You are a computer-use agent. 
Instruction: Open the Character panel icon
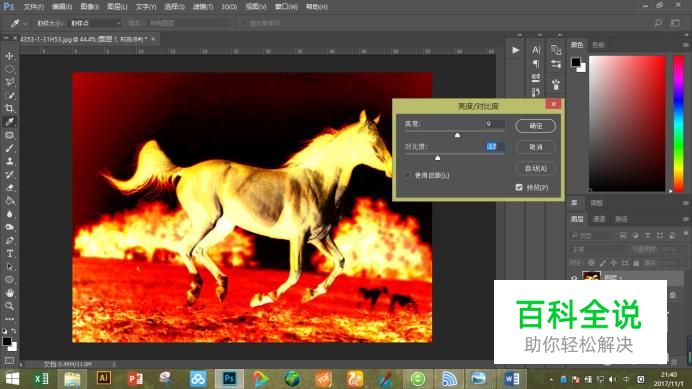(536, 50)
